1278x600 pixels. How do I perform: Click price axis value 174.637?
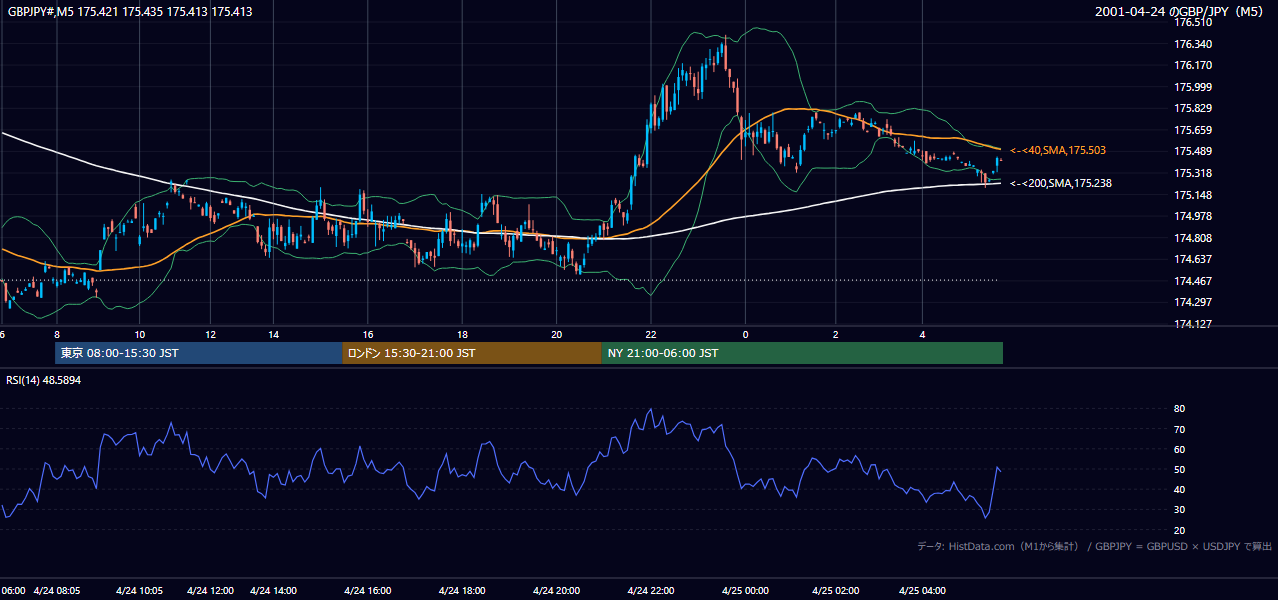[x=1193, y=259]
